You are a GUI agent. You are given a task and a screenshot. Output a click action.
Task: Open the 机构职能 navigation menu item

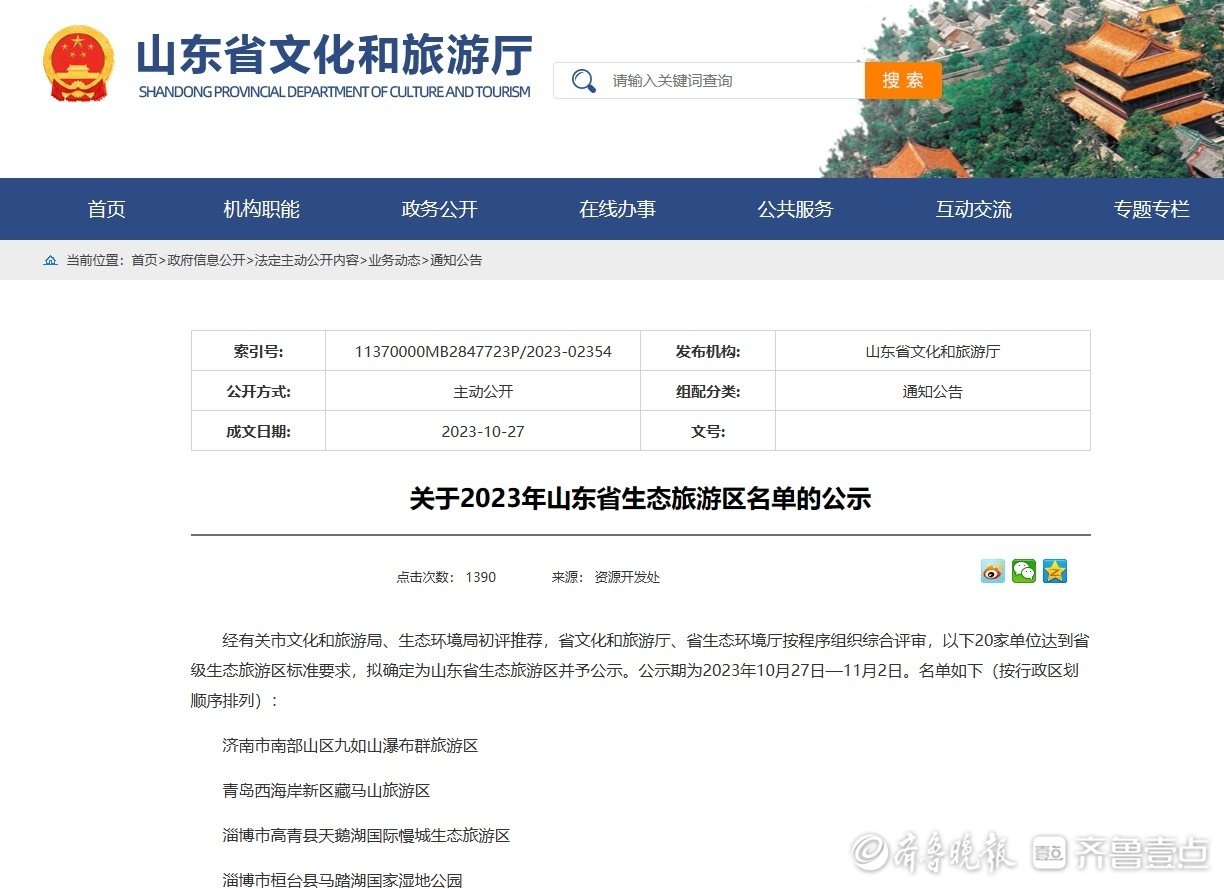(262, 209)
